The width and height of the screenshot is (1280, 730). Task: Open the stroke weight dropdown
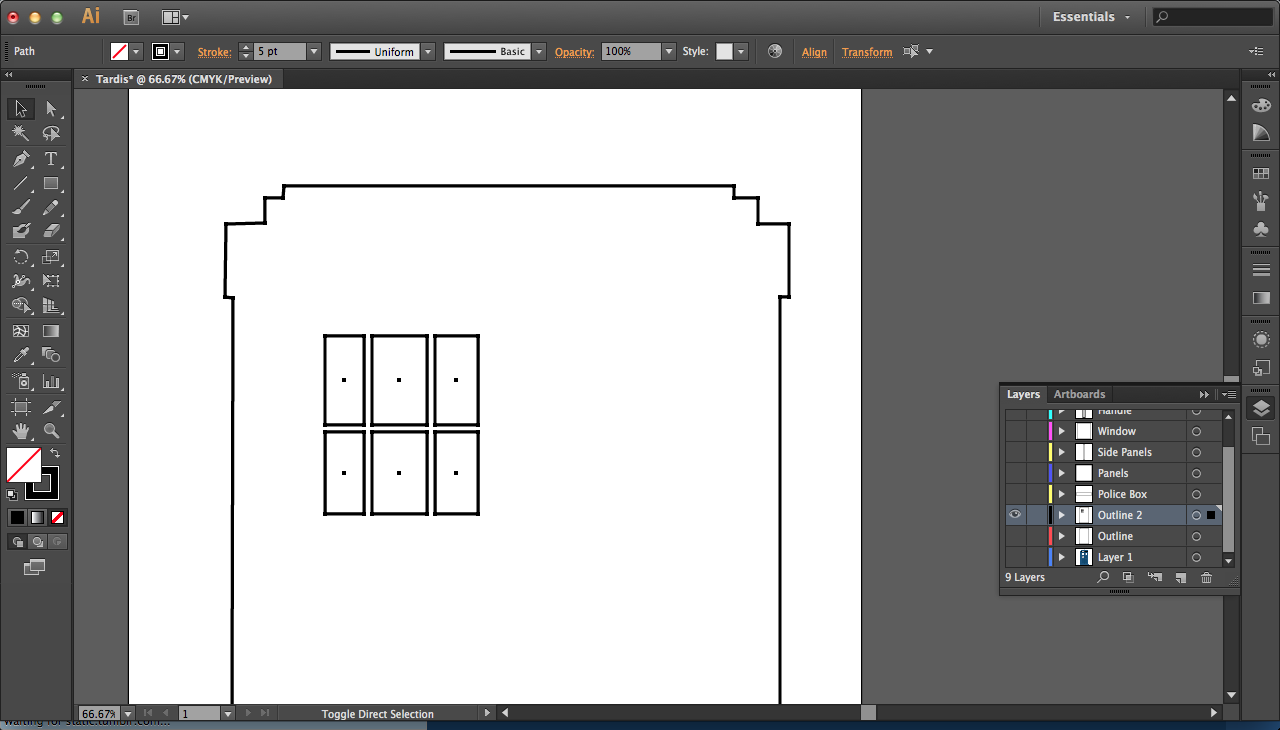(314, 51)
